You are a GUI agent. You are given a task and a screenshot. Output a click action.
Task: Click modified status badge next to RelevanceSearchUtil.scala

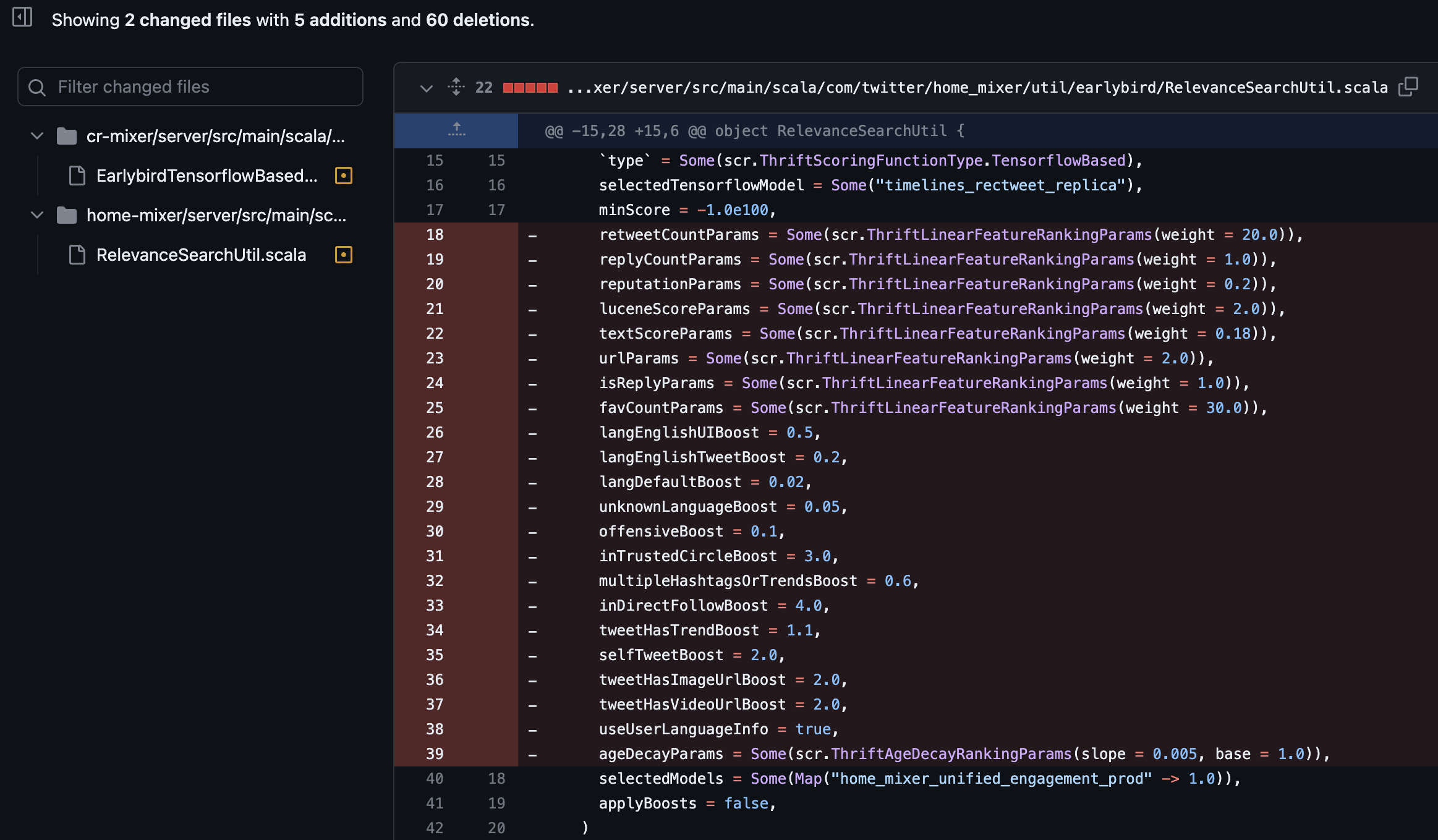tap(343, 255)
